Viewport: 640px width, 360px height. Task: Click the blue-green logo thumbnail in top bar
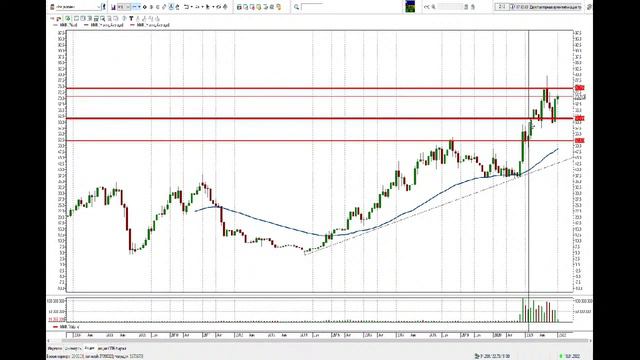[410, 7]
